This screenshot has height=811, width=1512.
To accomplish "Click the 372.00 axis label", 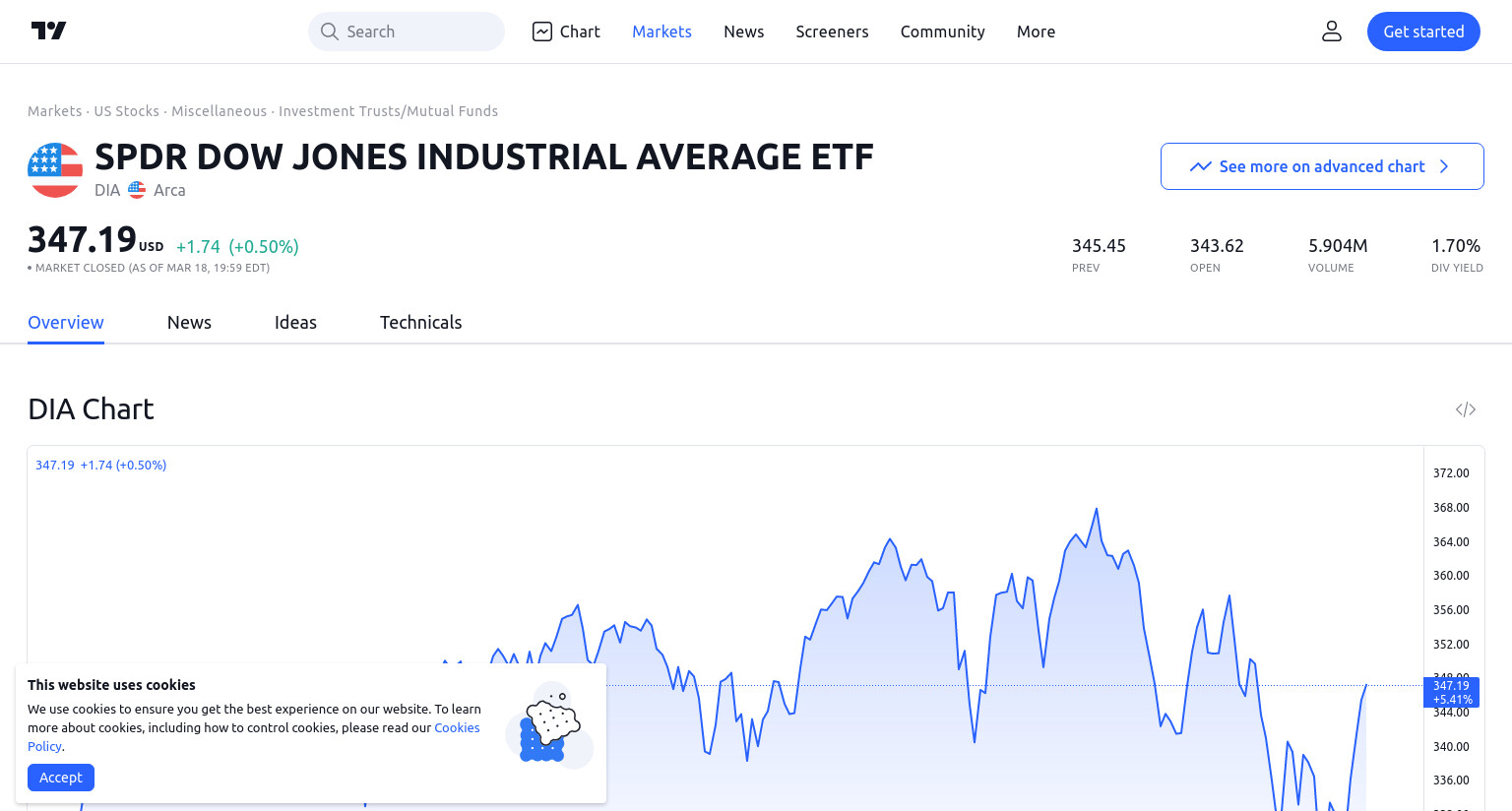I will pos(1451,473).
